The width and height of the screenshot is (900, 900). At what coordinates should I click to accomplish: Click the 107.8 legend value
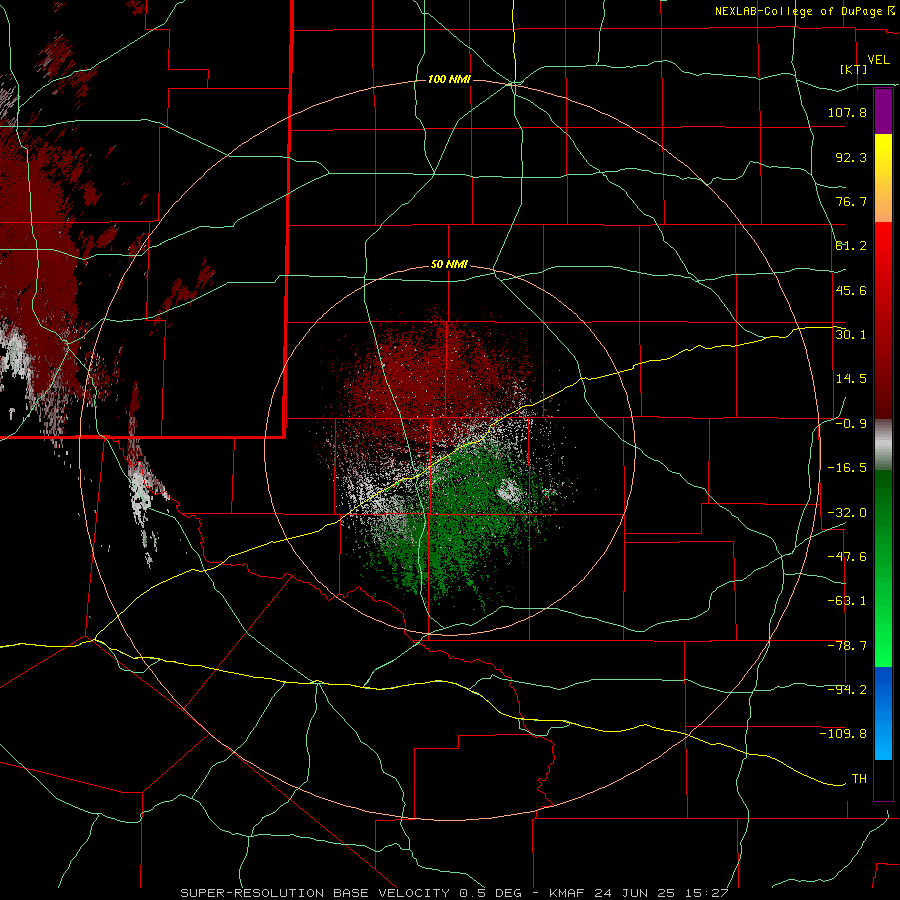click(847, 112)
